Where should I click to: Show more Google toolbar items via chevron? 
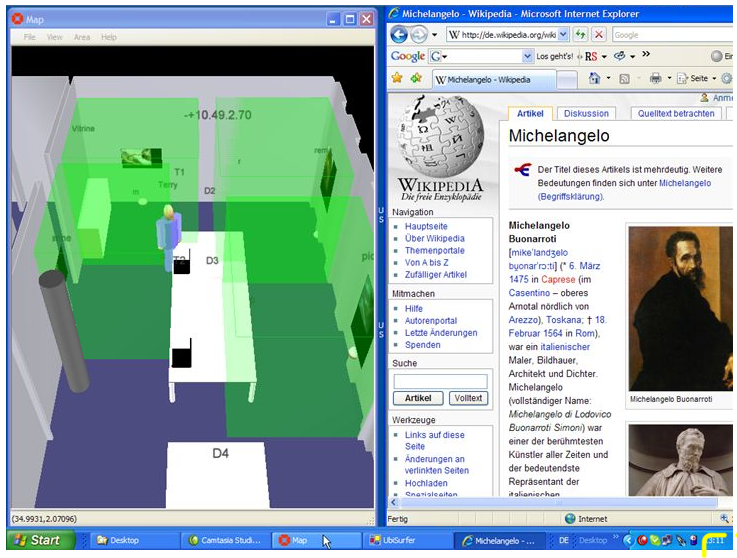click(646, 55)
